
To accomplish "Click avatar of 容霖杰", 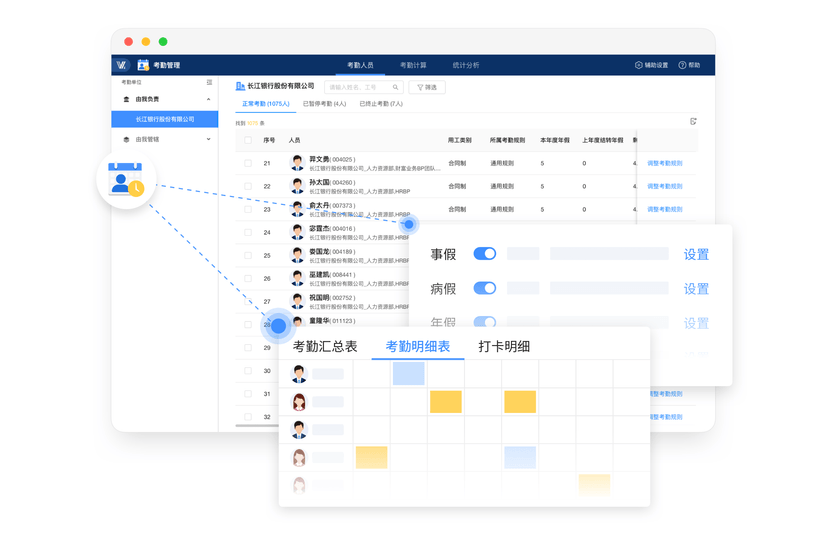I will [x=297, y=232].
